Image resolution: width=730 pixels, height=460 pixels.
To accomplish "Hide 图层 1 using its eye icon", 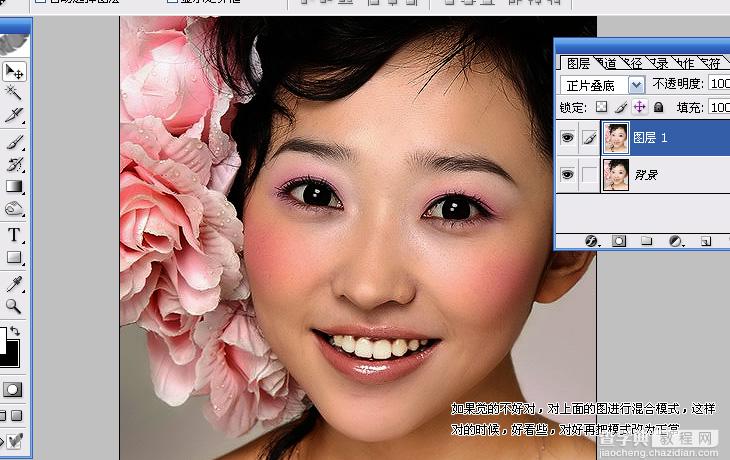I will point(567,138).
